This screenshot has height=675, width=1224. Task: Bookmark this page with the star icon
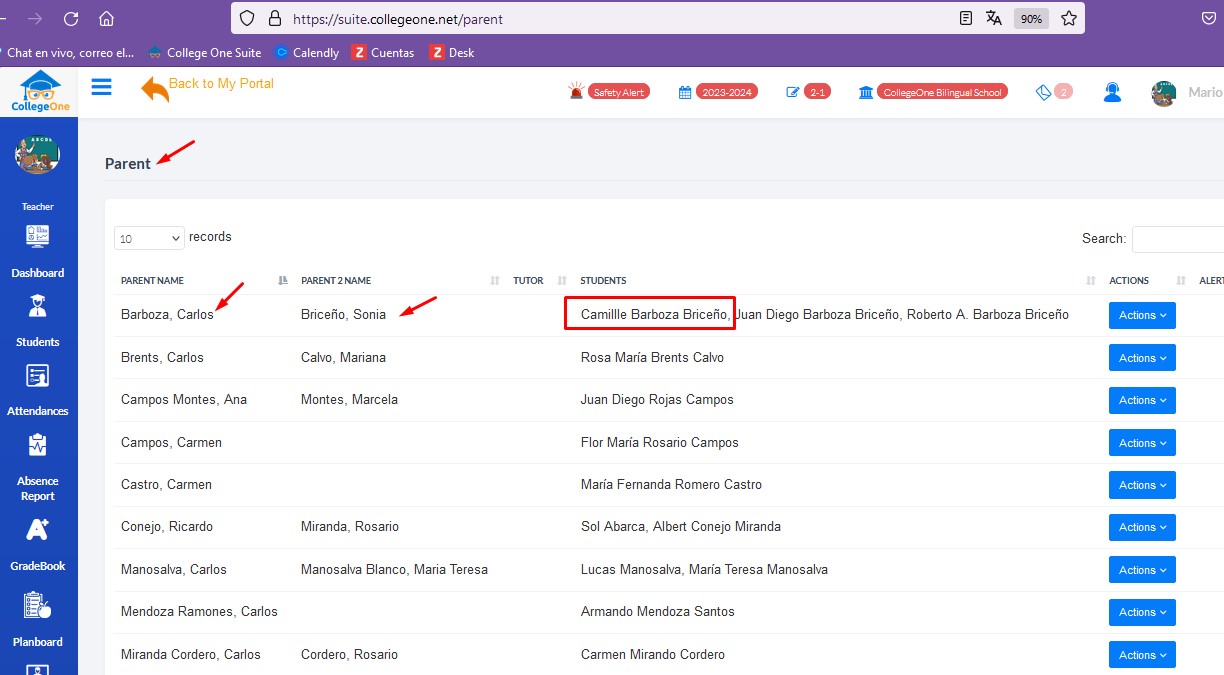[1068, 18]
